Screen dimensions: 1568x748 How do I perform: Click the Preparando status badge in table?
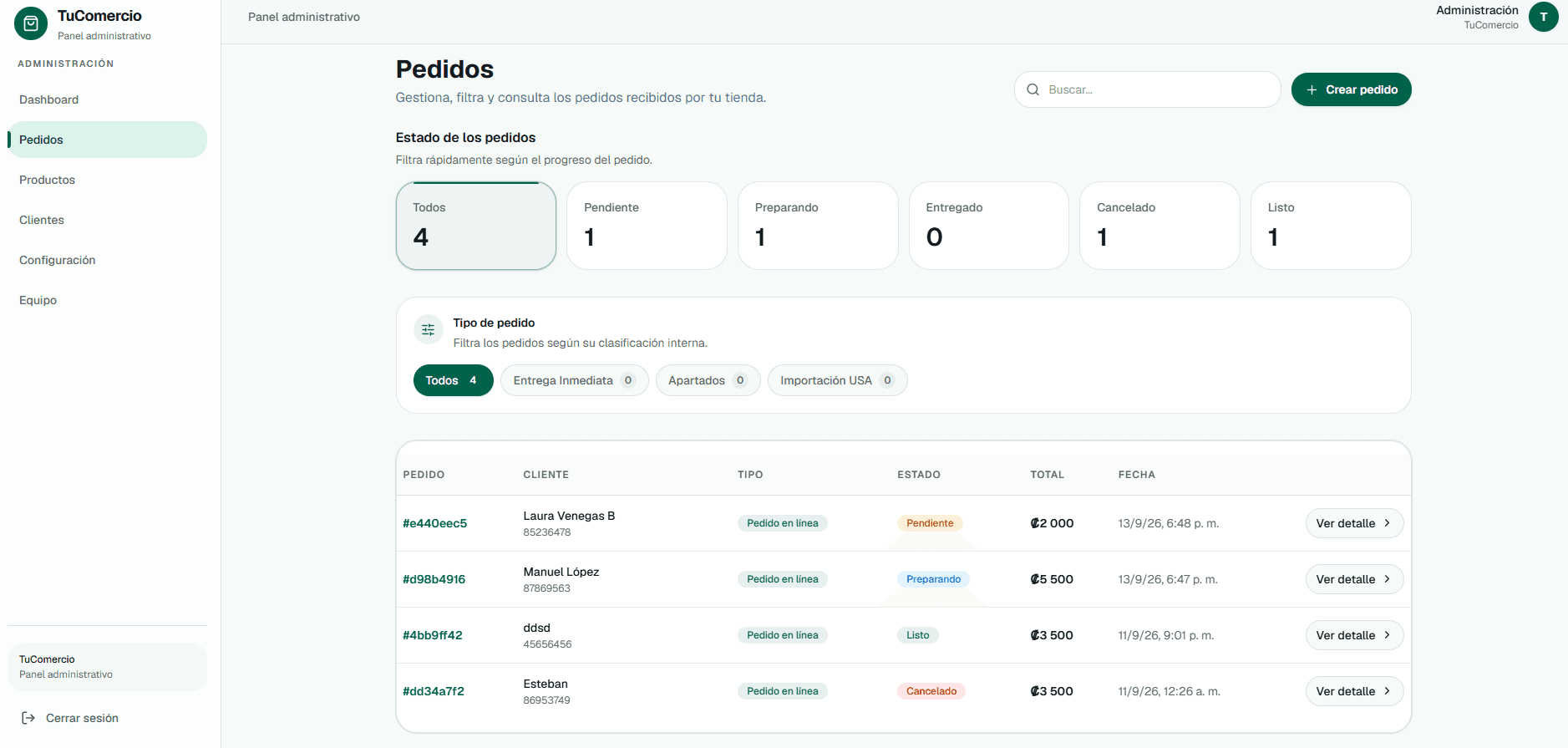(933, 579)
